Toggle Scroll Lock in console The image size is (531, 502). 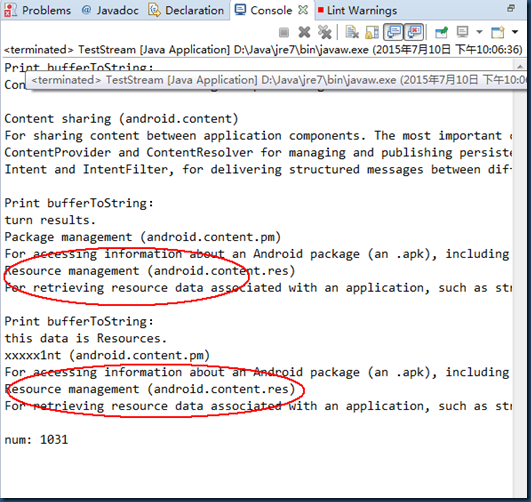(372, 33)
